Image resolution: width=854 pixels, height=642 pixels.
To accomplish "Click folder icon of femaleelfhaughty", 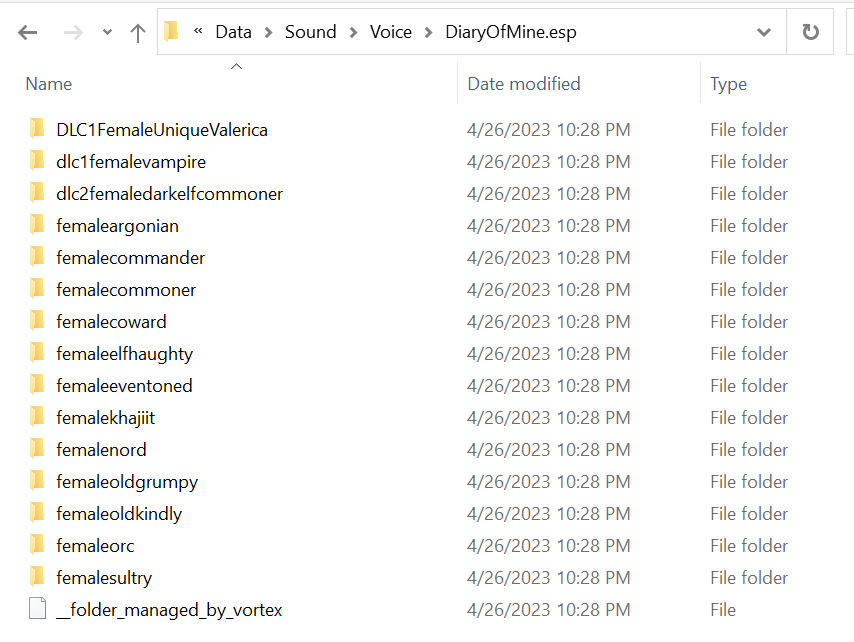I will 37,353.
